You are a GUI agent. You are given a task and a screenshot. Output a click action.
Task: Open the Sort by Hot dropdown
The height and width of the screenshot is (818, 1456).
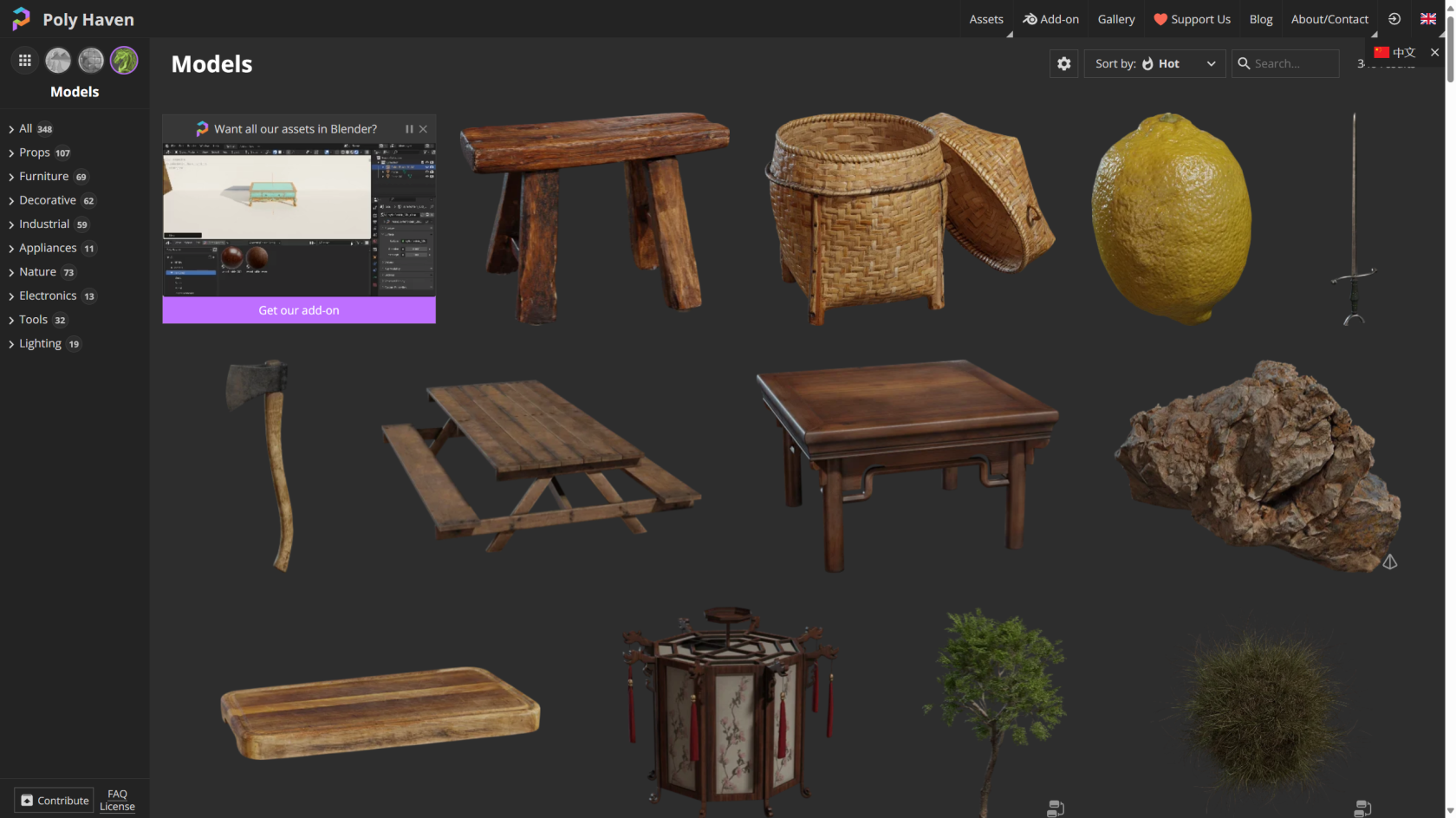(1154, 63)
